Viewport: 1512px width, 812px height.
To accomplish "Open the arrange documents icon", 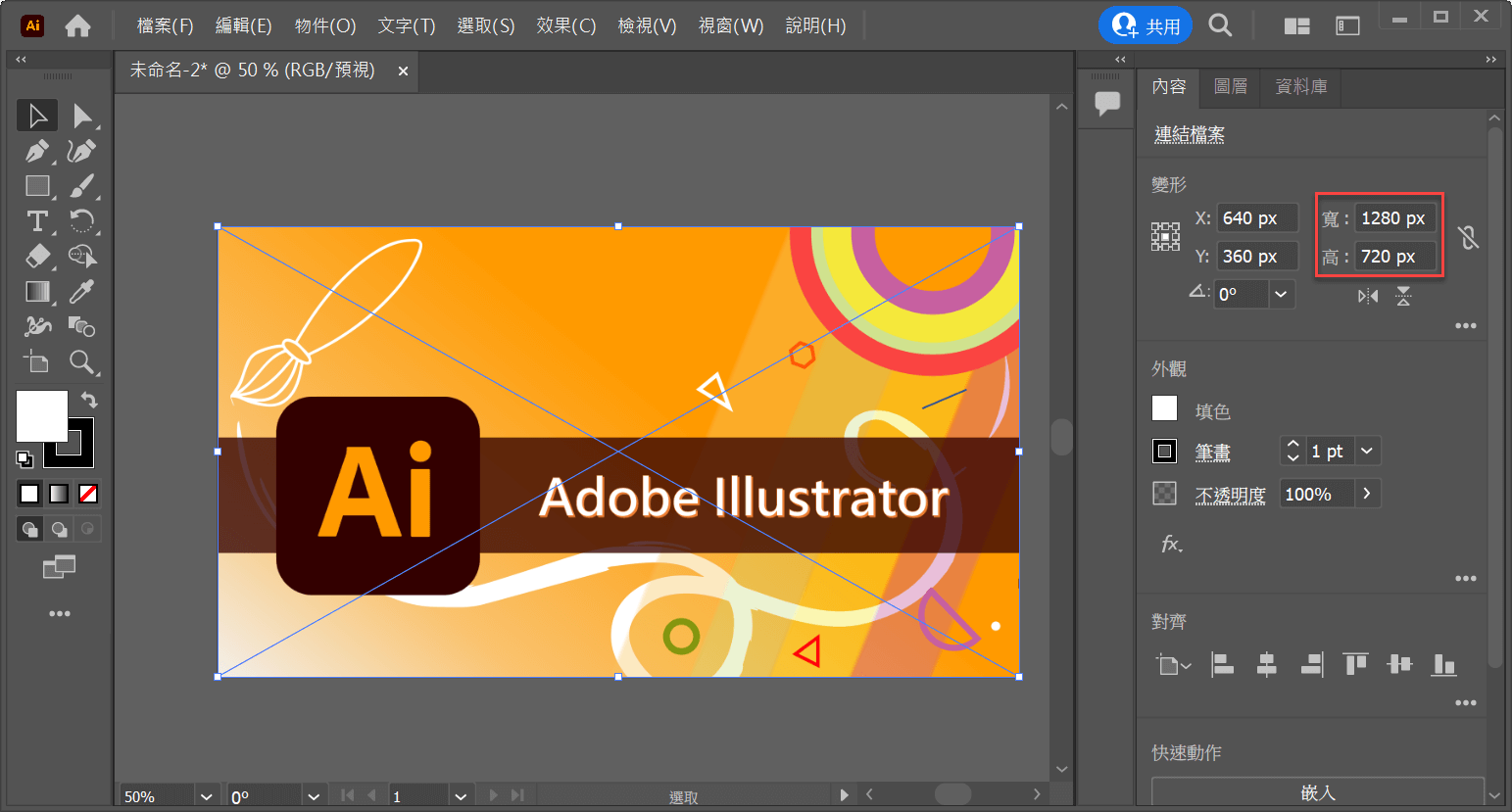I will click(1297, 26).
